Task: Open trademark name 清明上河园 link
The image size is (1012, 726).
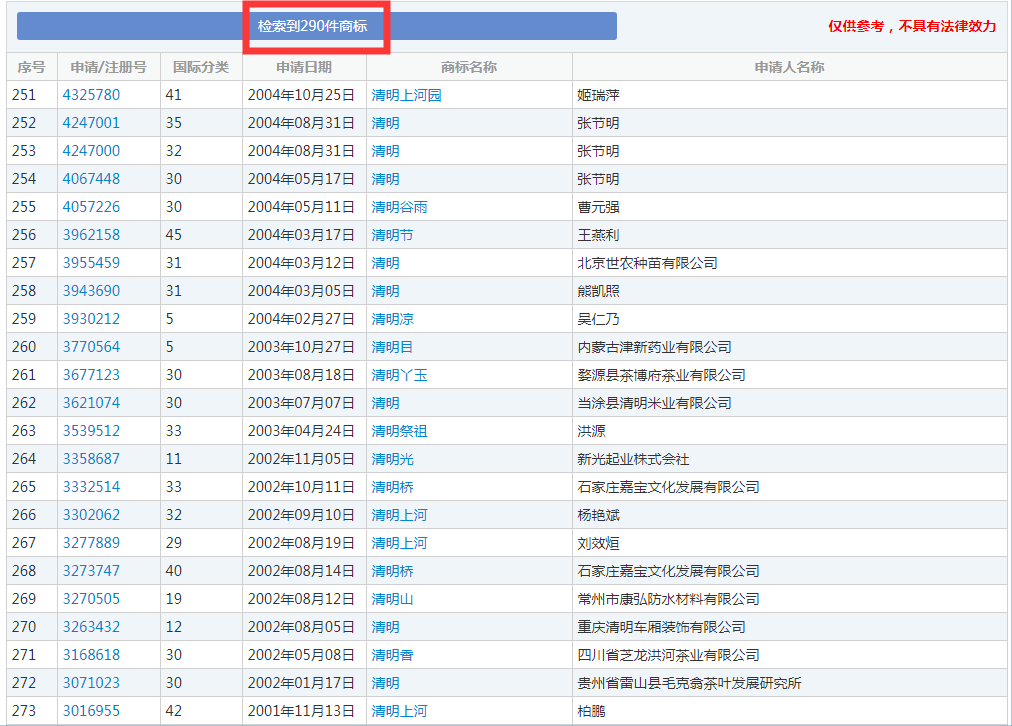Action: click(x=406, y=95)
